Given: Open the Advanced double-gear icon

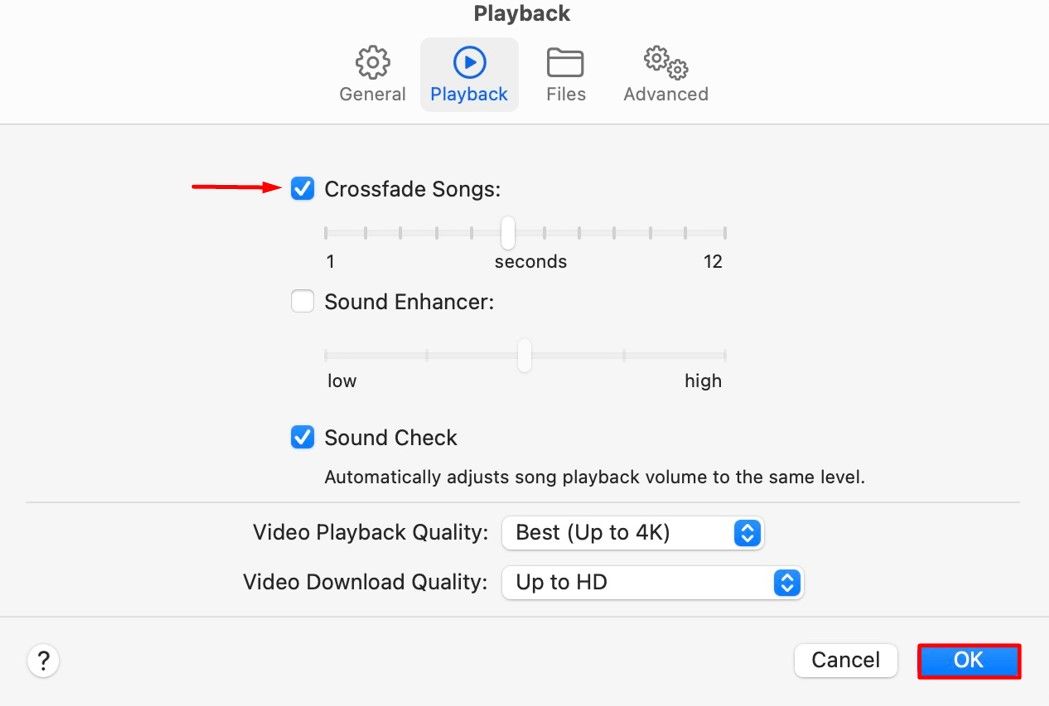Looking at the screenshot, I should point(666,63).
